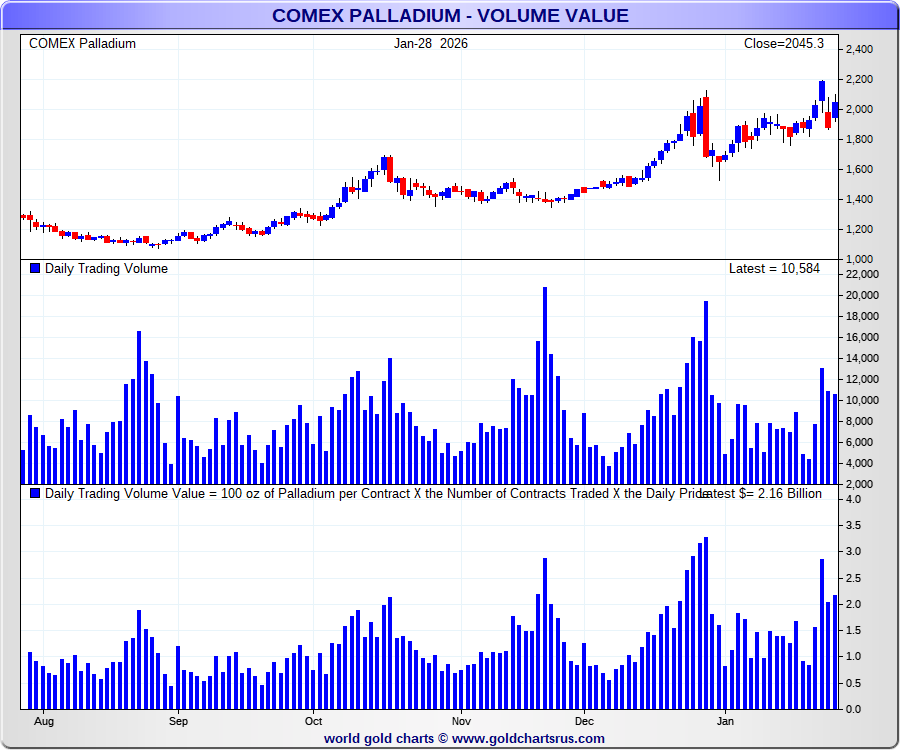
Task: Click the 22,000 label on the volume axis
Action: tap(861, 274)
